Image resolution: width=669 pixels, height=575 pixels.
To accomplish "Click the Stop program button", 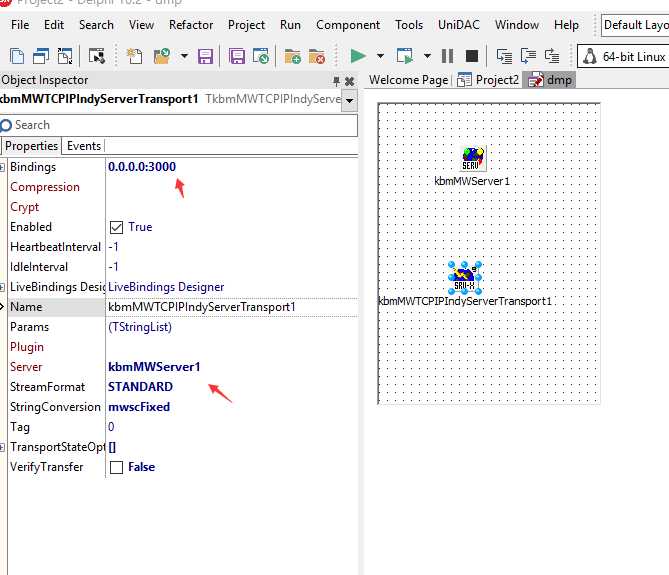I will tap(472, 56).
